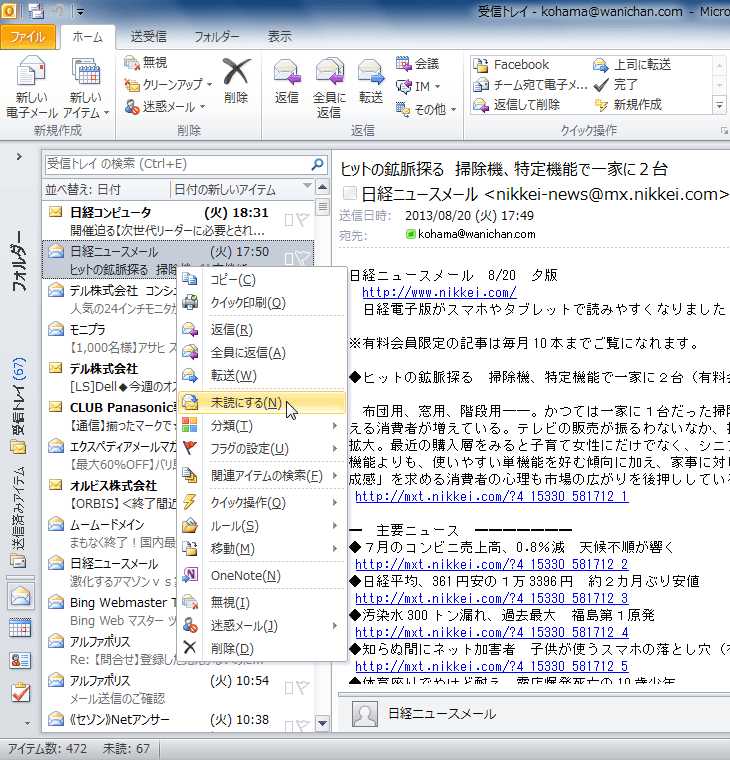Expand the クリーンアップ dropdown
Screen dimensions: 730x760
209,84
